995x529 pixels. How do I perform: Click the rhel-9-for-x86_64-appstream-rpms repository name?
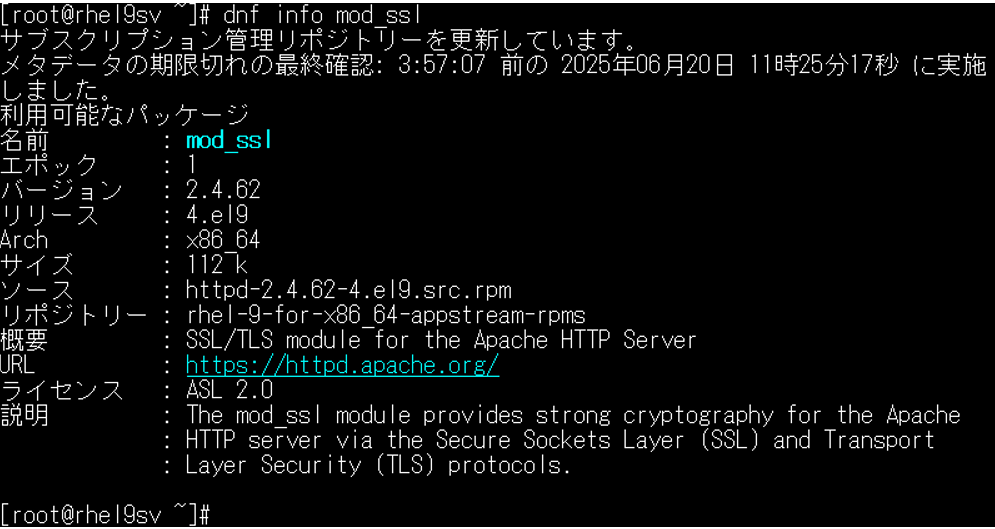[x=386, y=315]
